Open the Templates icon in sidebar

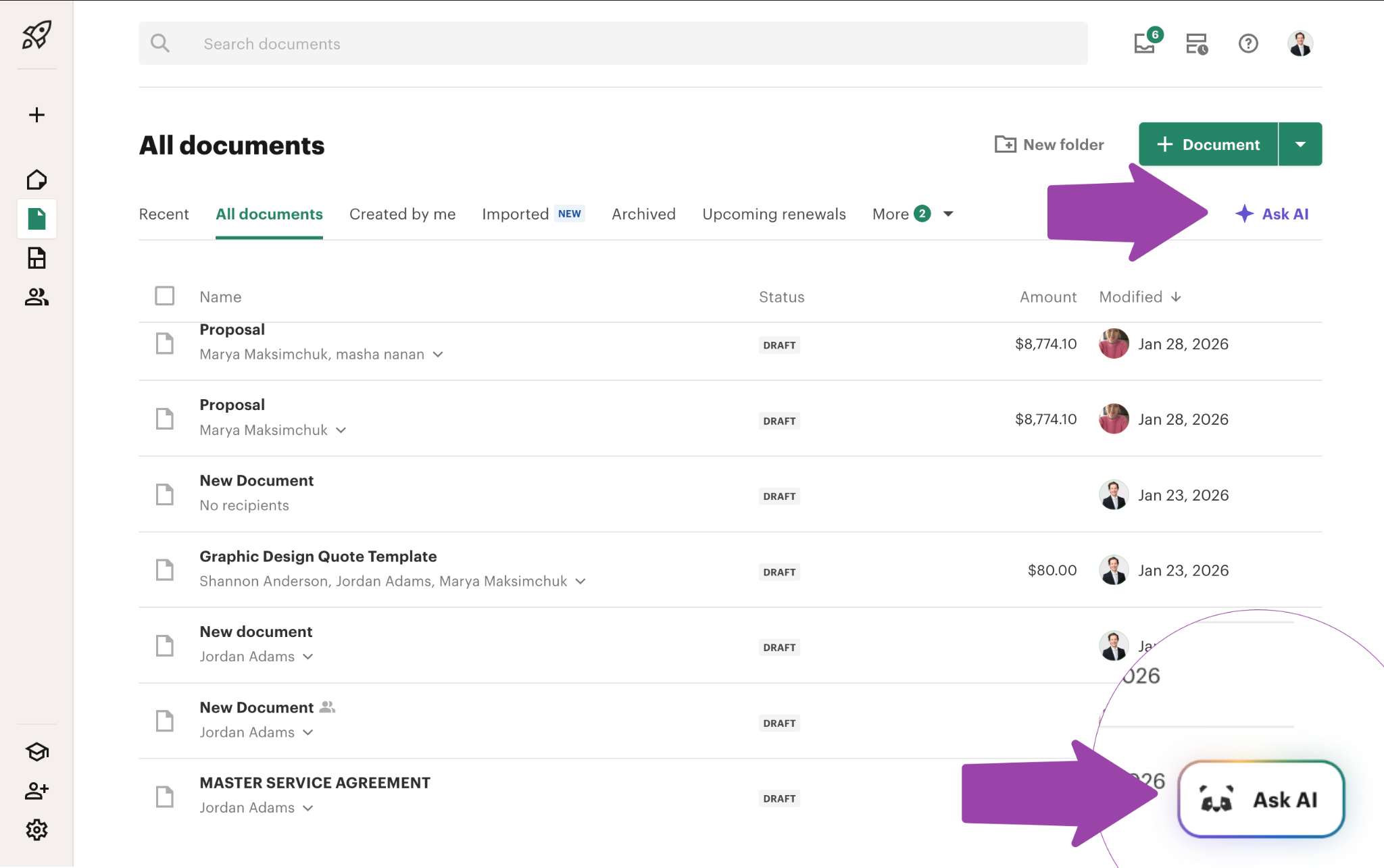36,258
